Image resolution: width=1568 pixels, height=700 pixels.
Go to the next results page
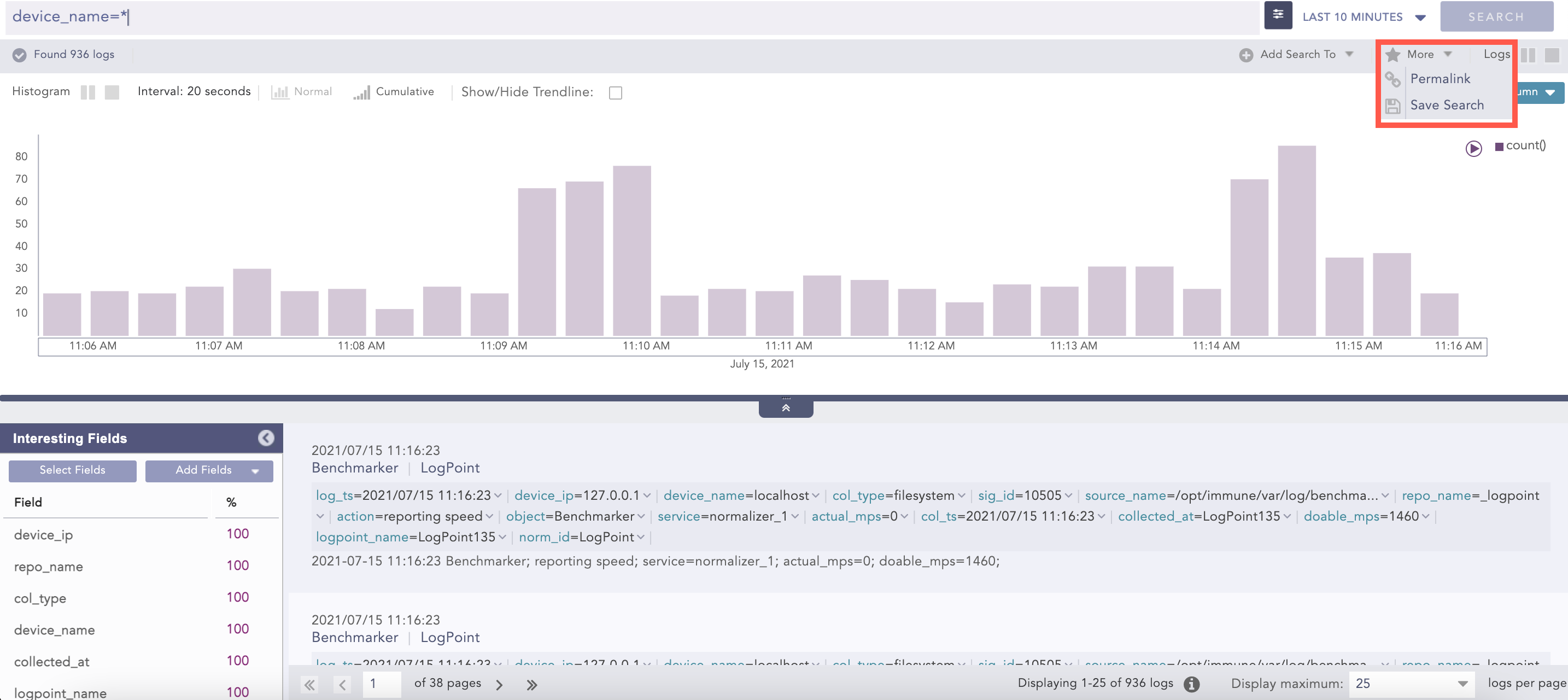click(x=499, y=684)
